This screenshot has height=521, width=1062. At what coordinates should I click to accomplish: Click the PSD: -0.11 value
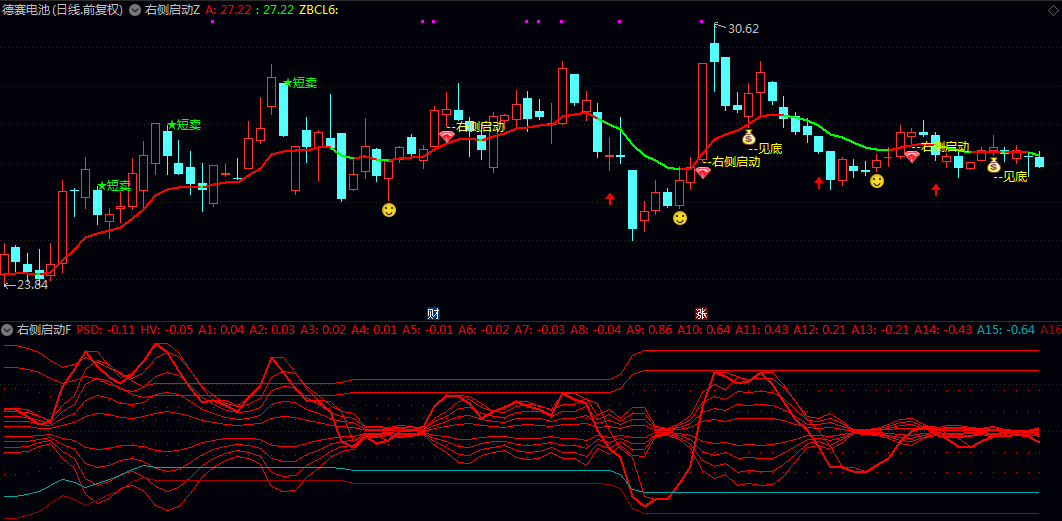tap(106, 331)
